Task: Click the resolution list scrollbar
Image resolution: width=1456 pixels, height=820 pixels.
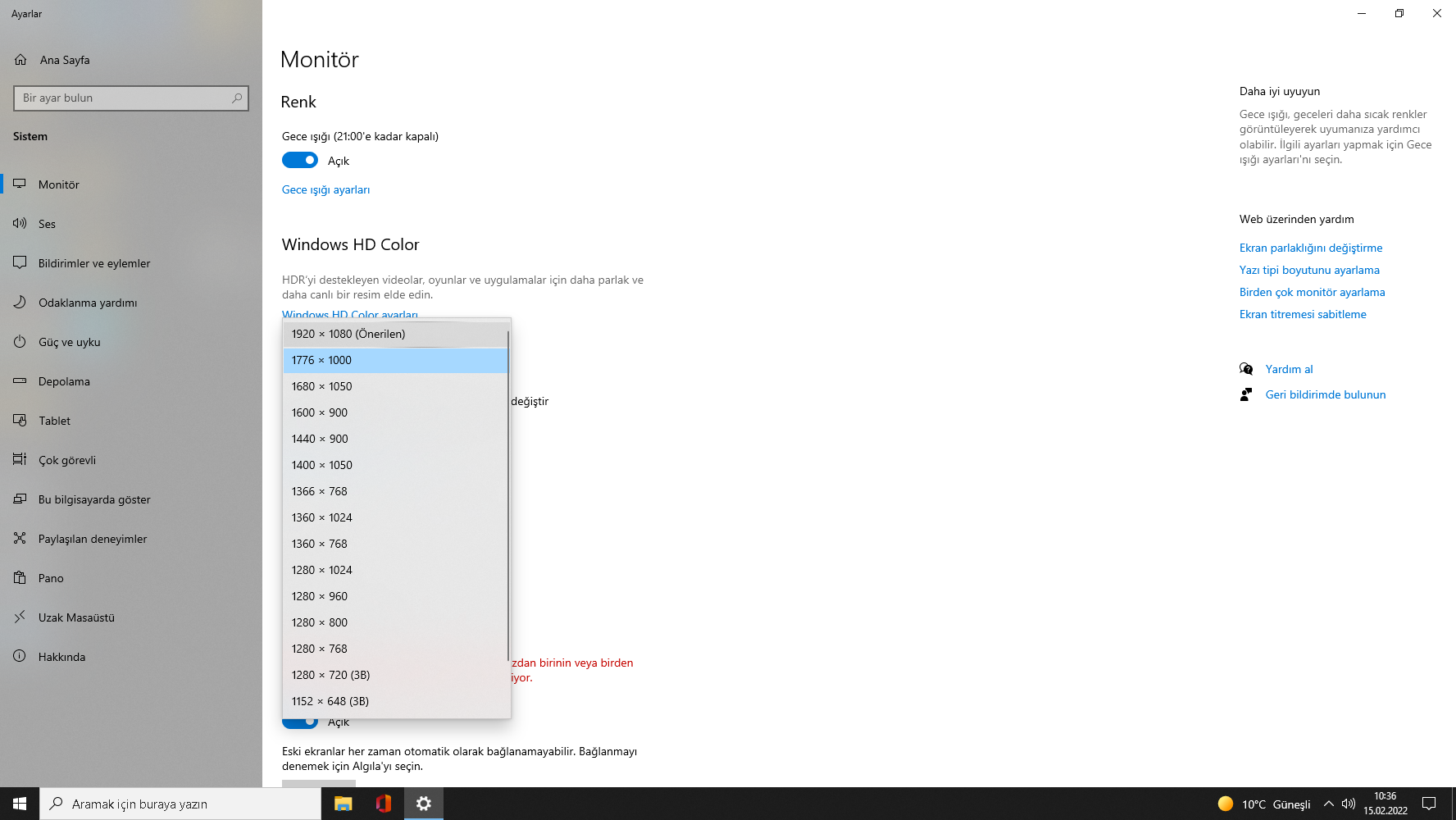Action: click(x=508, y=496)
